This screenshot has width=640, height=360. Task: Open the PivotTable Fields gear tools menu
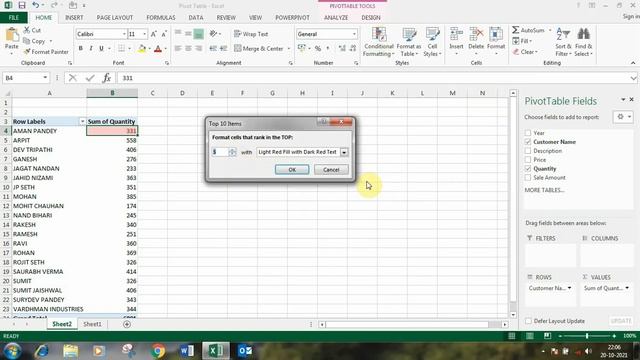point(623,117)
